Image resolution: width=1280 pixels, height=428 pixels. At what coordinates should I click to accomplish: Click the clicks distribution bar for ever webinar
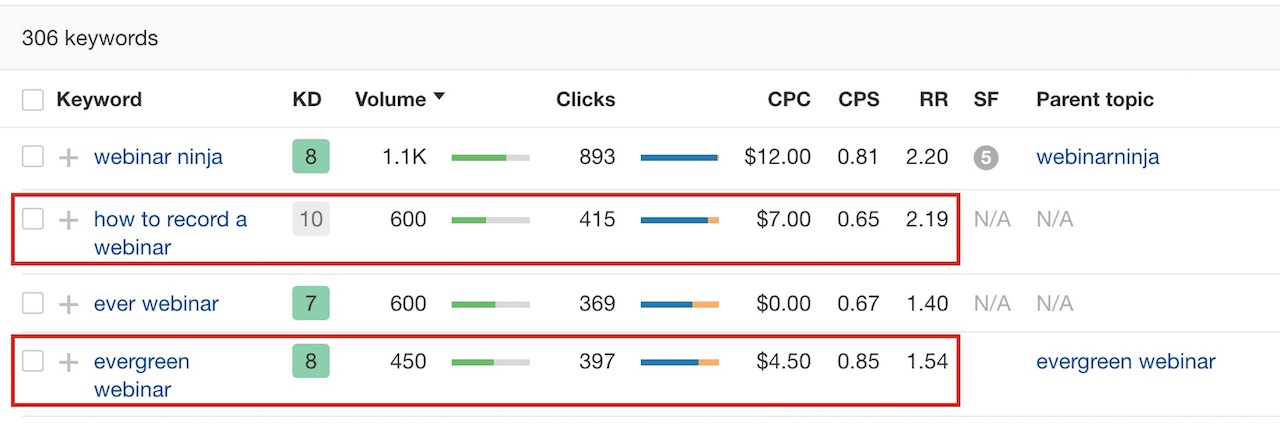[680, 304]
